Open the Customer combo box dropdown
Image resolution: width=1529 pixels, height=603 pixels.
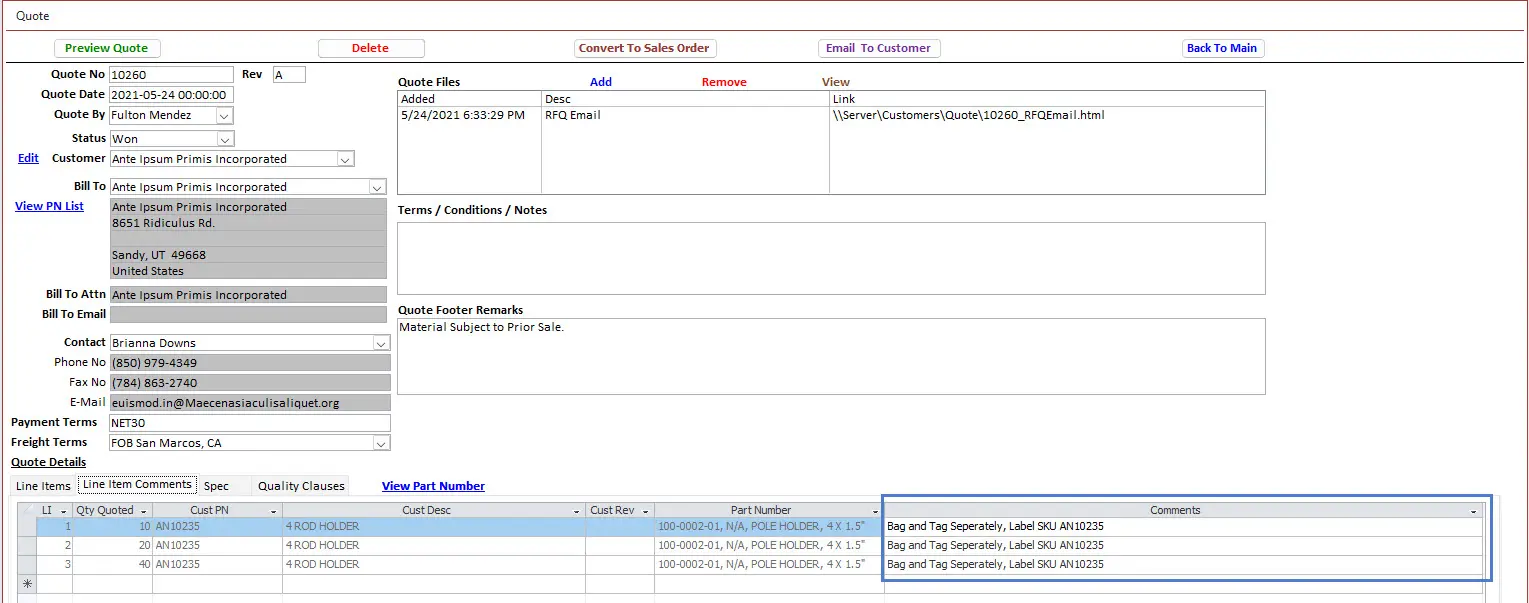point(346,159)
